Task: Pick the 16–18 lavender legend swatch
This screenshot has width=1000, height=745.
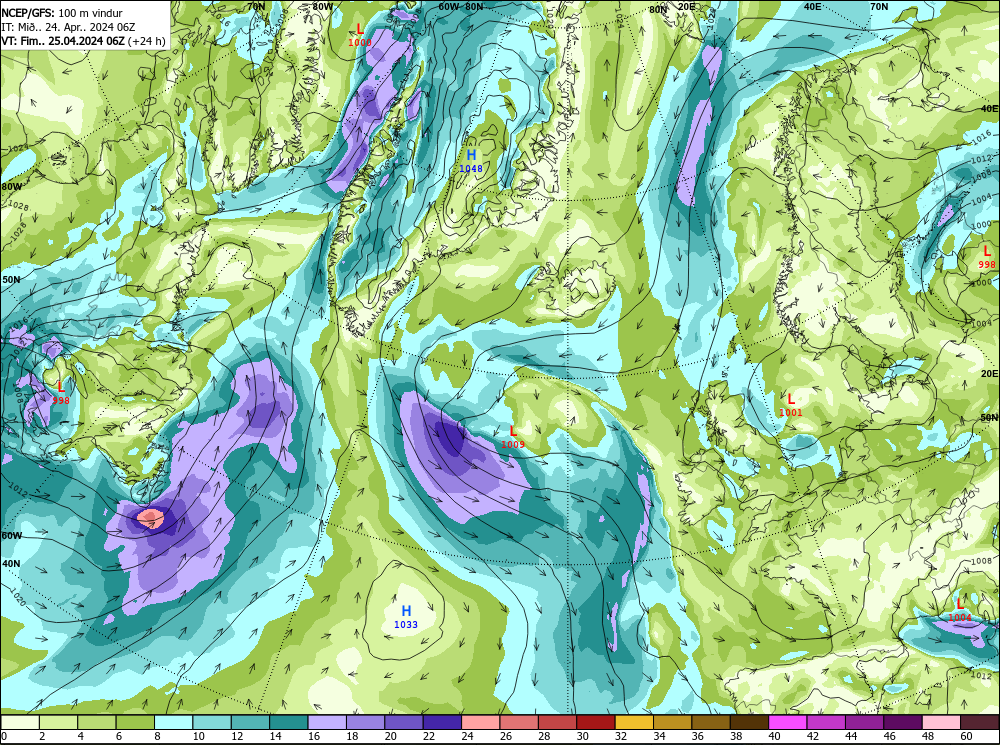Action: tap(327, 722)
